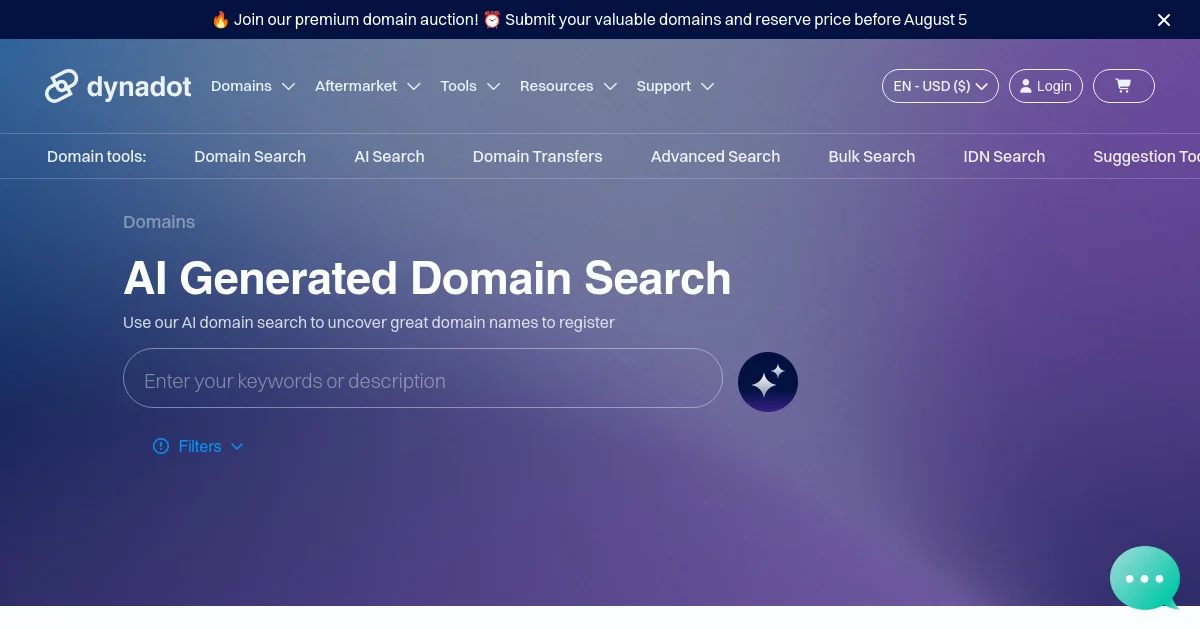Expand the Tools menu
Screen dimensions: 1200x630
470,86
